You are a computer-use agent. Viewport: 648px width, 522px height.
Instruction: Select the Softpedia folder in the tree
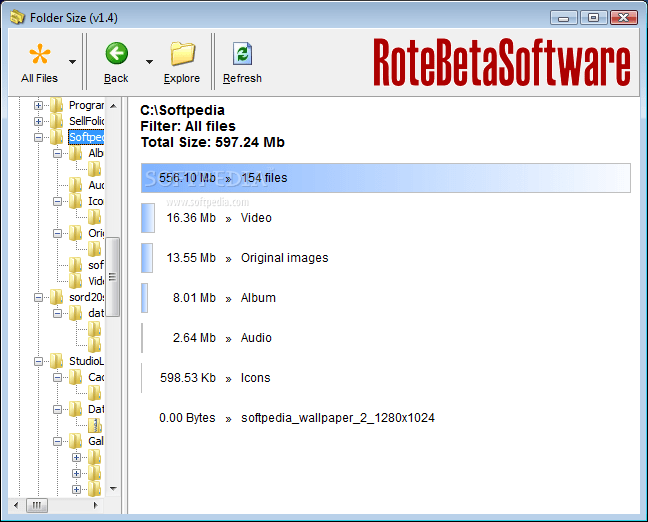click(x=86, y=137)
